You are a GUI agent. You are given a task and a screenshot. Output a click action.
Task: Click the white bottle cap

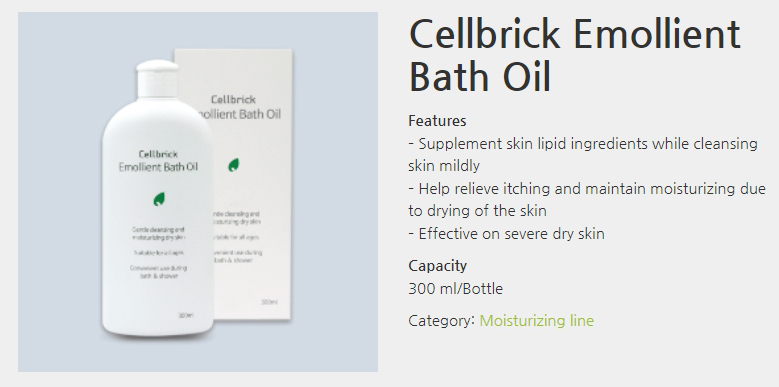pyautogui.click(x=157, y=78)
